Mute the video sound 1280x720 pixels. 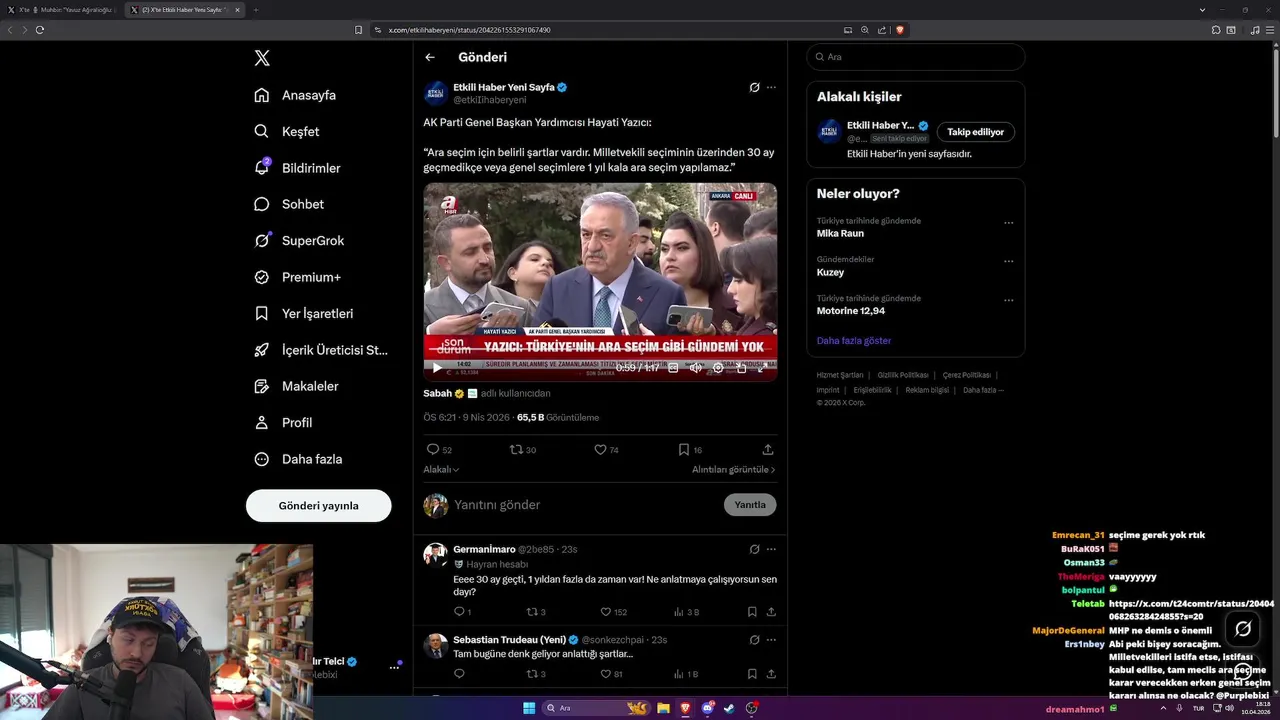coord(695,368)
